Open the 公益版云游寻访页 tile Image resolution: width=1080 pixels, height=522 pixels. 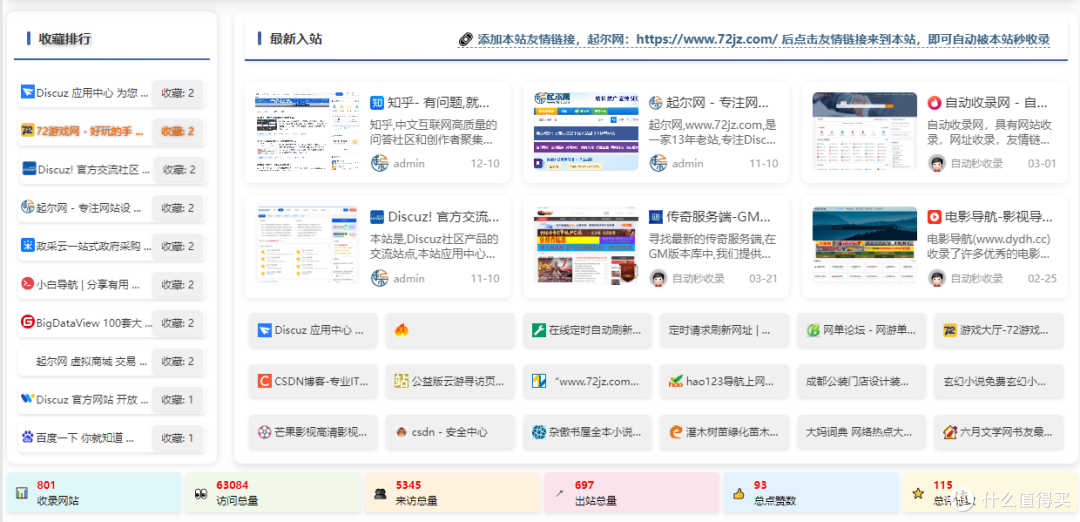click(x=450, y=381)
